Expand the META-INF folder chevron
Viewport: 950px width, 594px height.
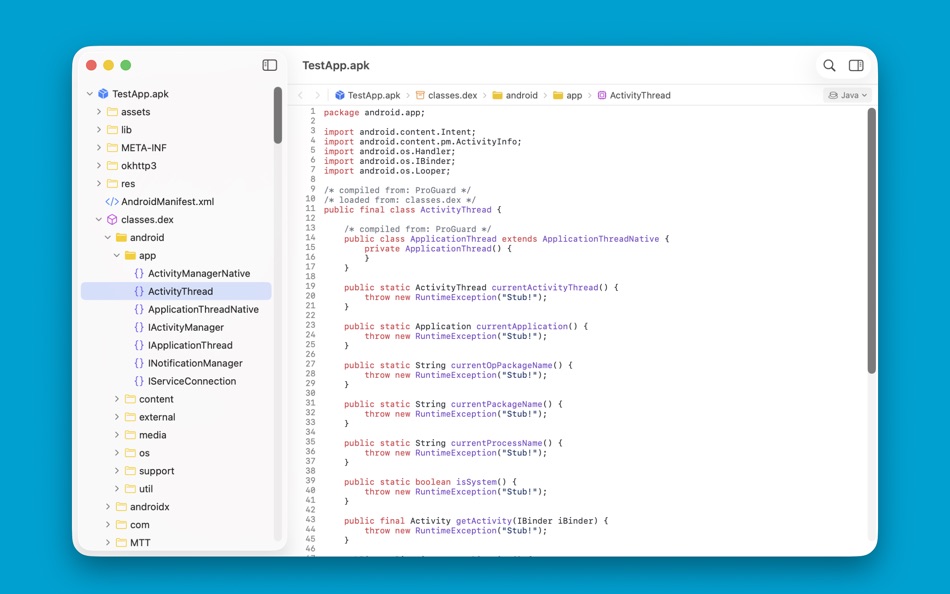point(99,147)
